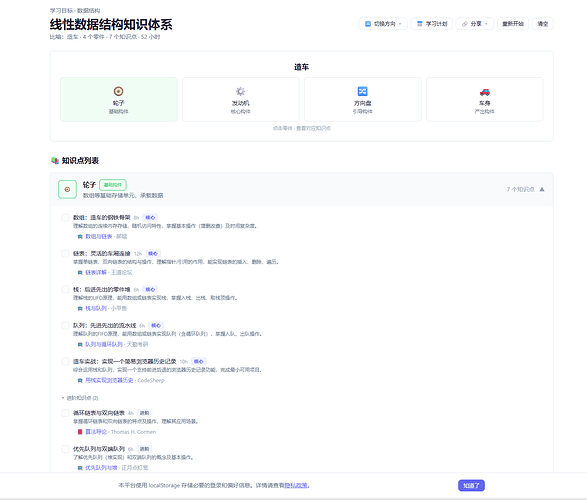Click the wheel icon in 轮子 section header
587x500 pixels.
[x=67, y=189]
